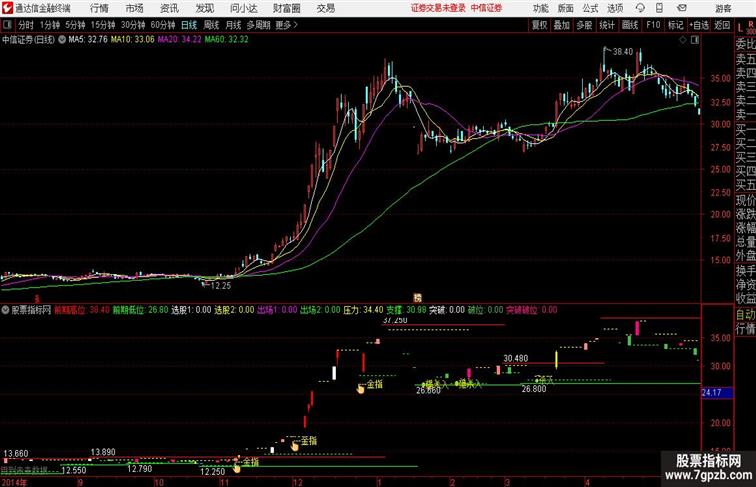Viewport: 756px width, 487px height.
Task: Click the 证券交易未登录 login link
Action: point(438,8)
